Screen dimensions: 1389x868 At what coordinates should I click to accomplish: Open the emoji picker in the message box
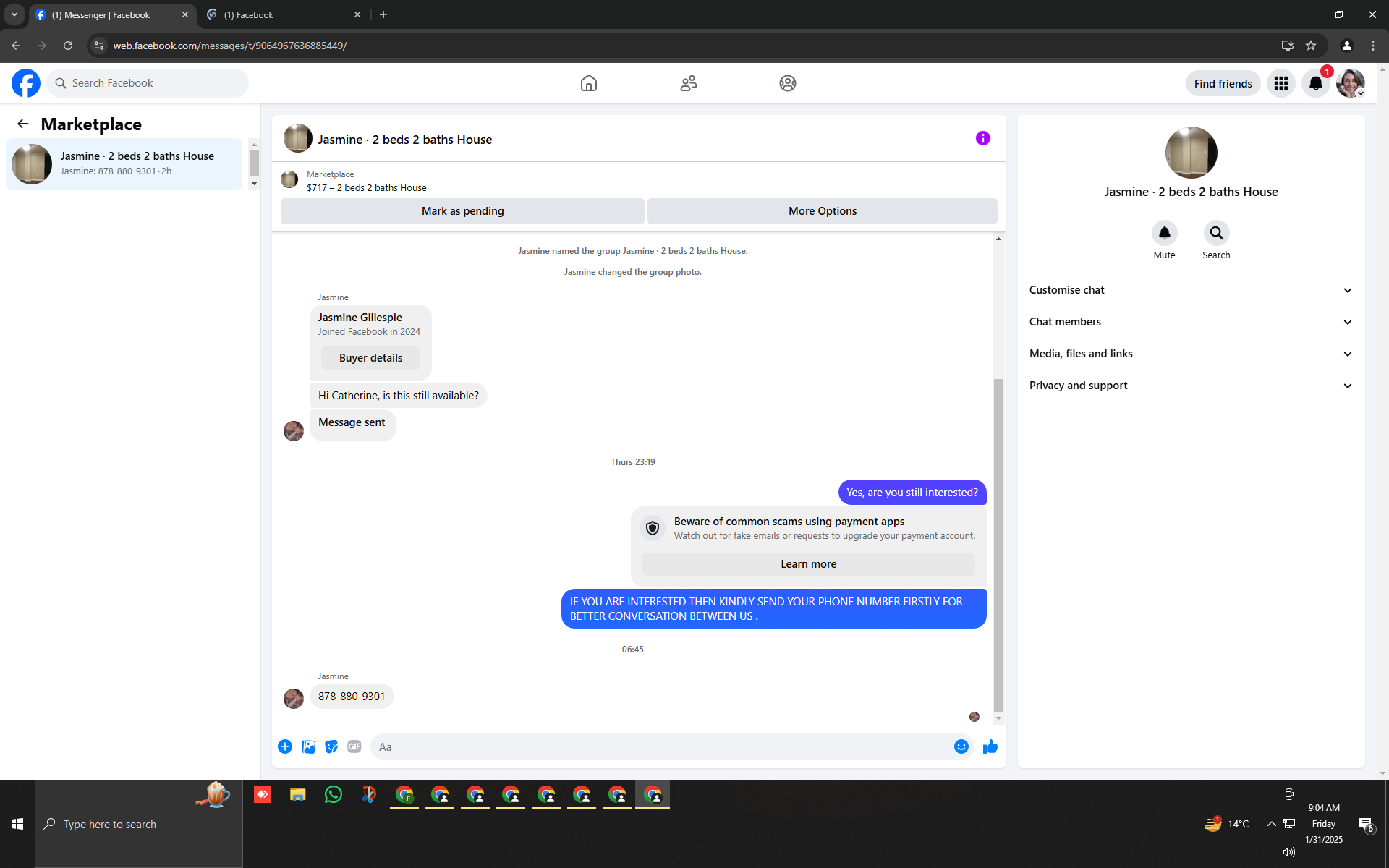point(961,746)
